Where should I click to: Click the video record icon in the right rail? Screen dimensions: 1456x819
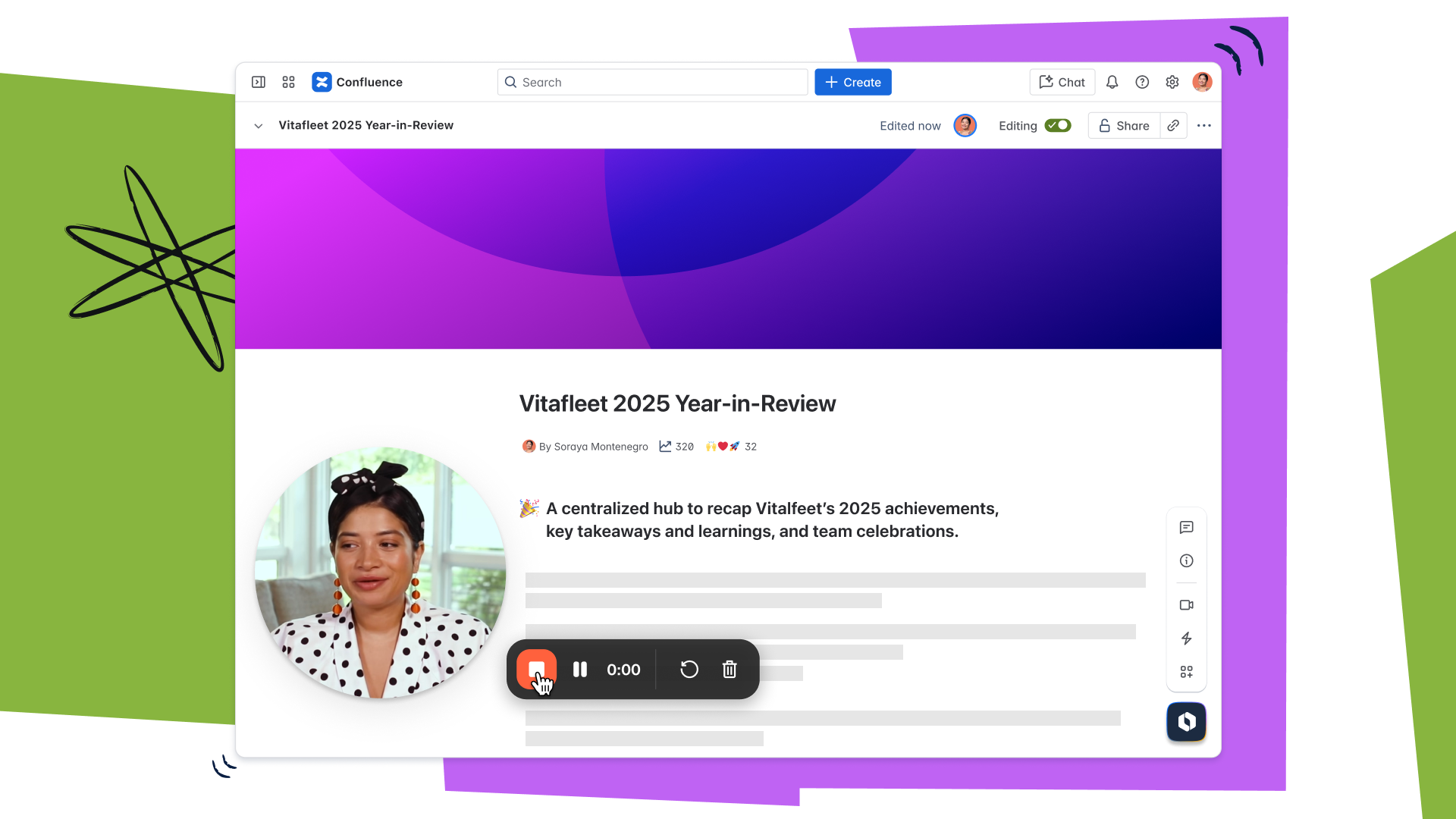1187,605
